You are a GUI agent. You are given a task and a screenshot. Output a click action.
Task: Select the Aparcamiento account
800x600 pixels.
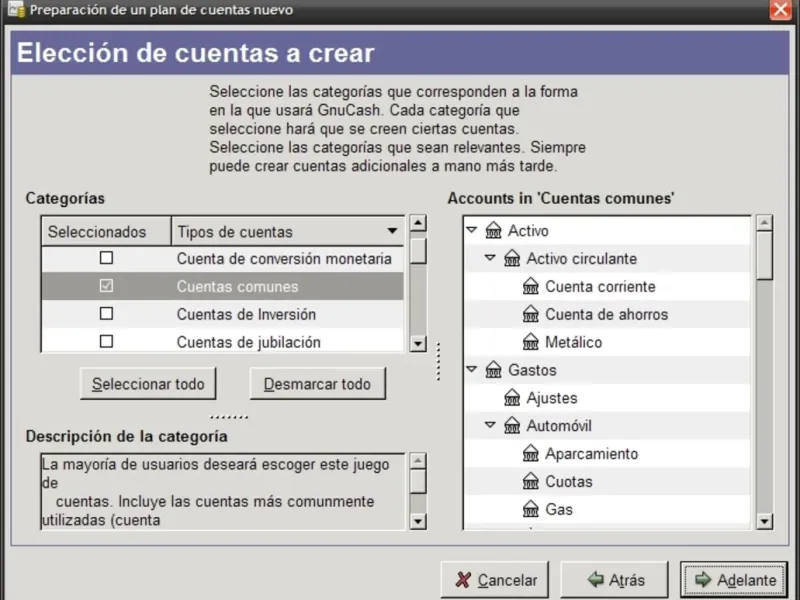[x=591, y=454]
